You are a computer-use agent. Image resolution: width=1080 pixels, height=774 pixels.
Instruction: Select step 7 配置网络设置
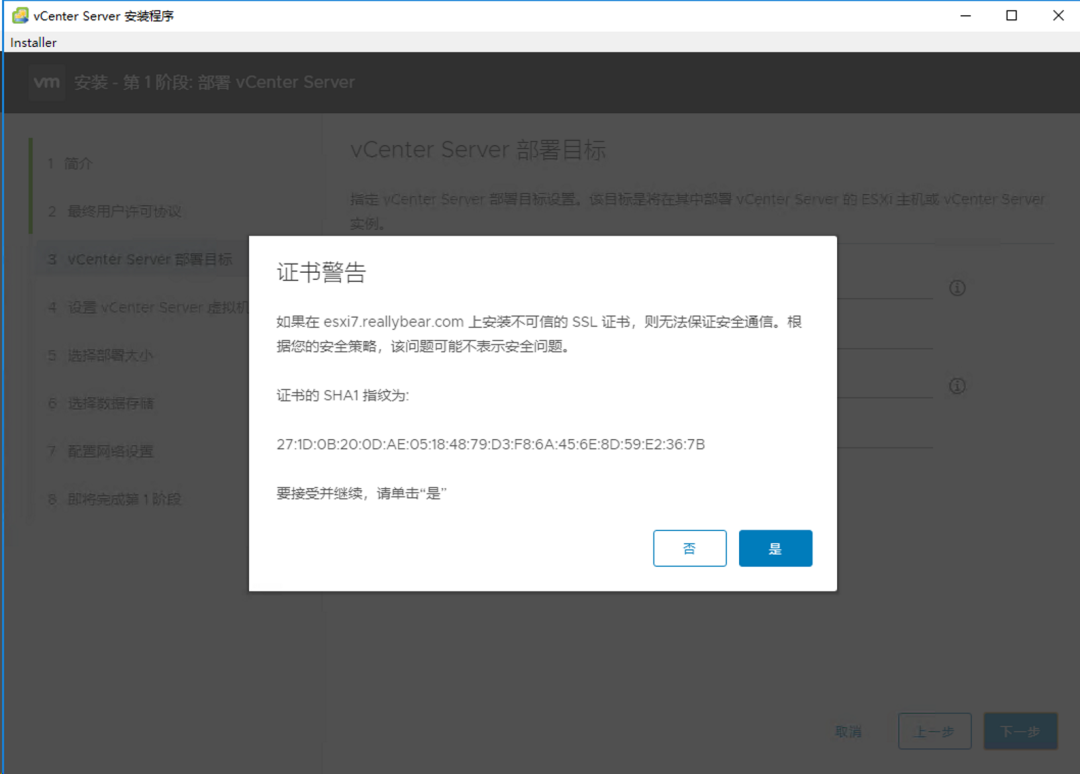(x=101, y=451)
